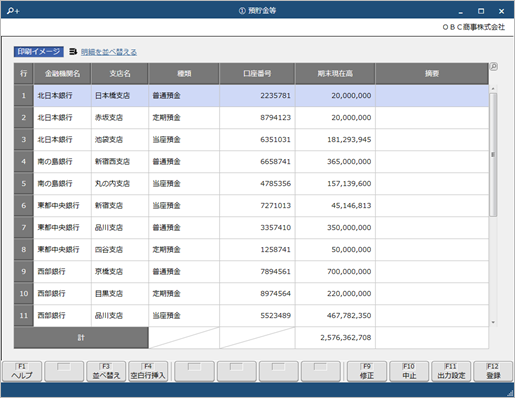Screen dimensions: 515x398
Task: Click the F1 ヘルプ button
Action: tap(22, 371)
